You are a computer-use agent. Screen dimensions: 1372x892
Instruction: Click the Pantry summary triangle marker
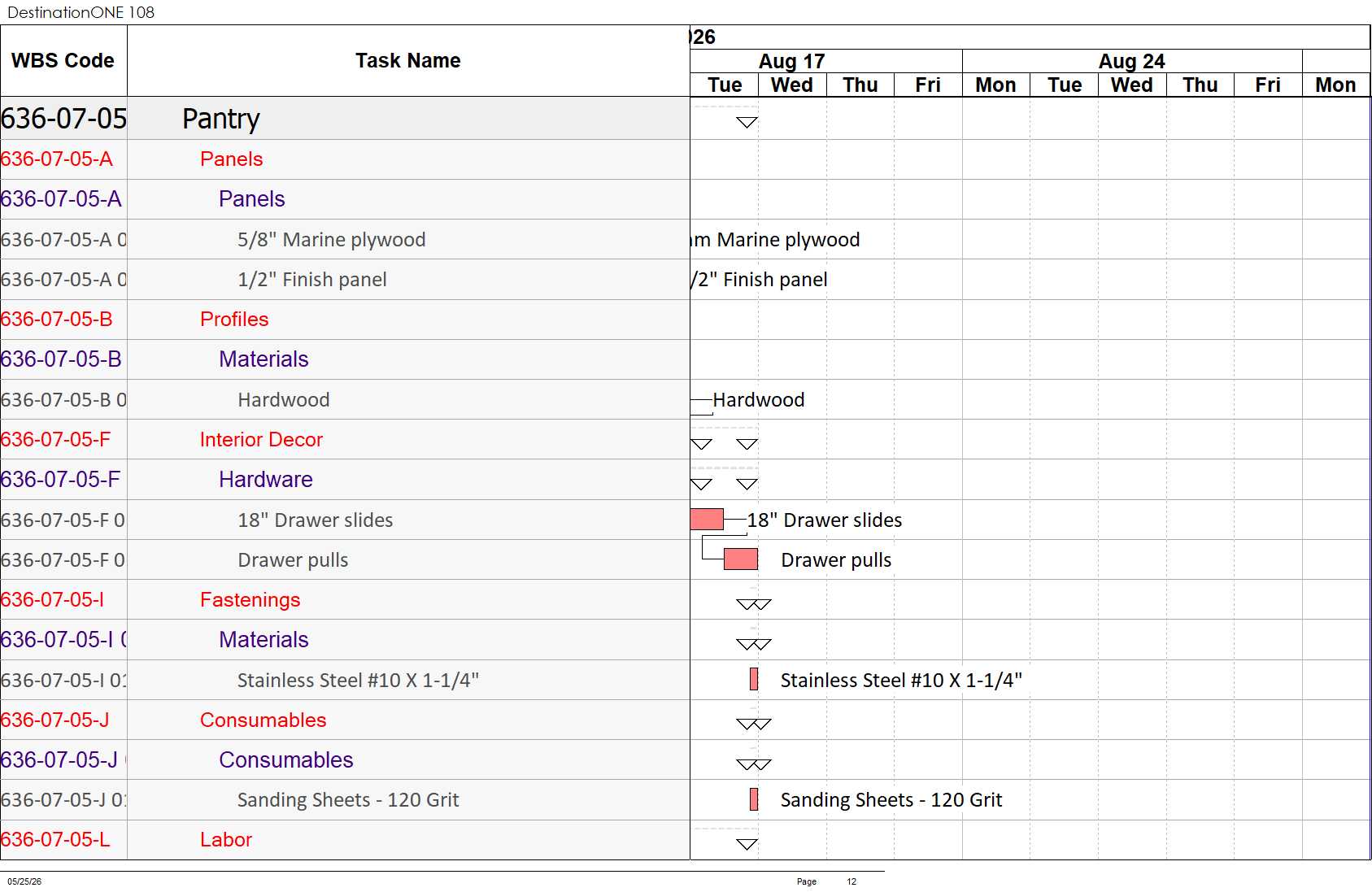coord(747,123)
